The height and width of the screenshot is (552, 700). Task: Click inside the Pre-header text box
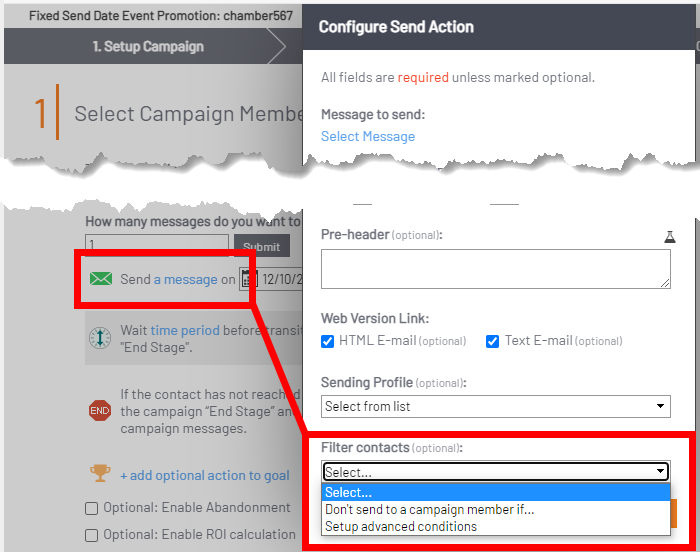tap(495, 269)
